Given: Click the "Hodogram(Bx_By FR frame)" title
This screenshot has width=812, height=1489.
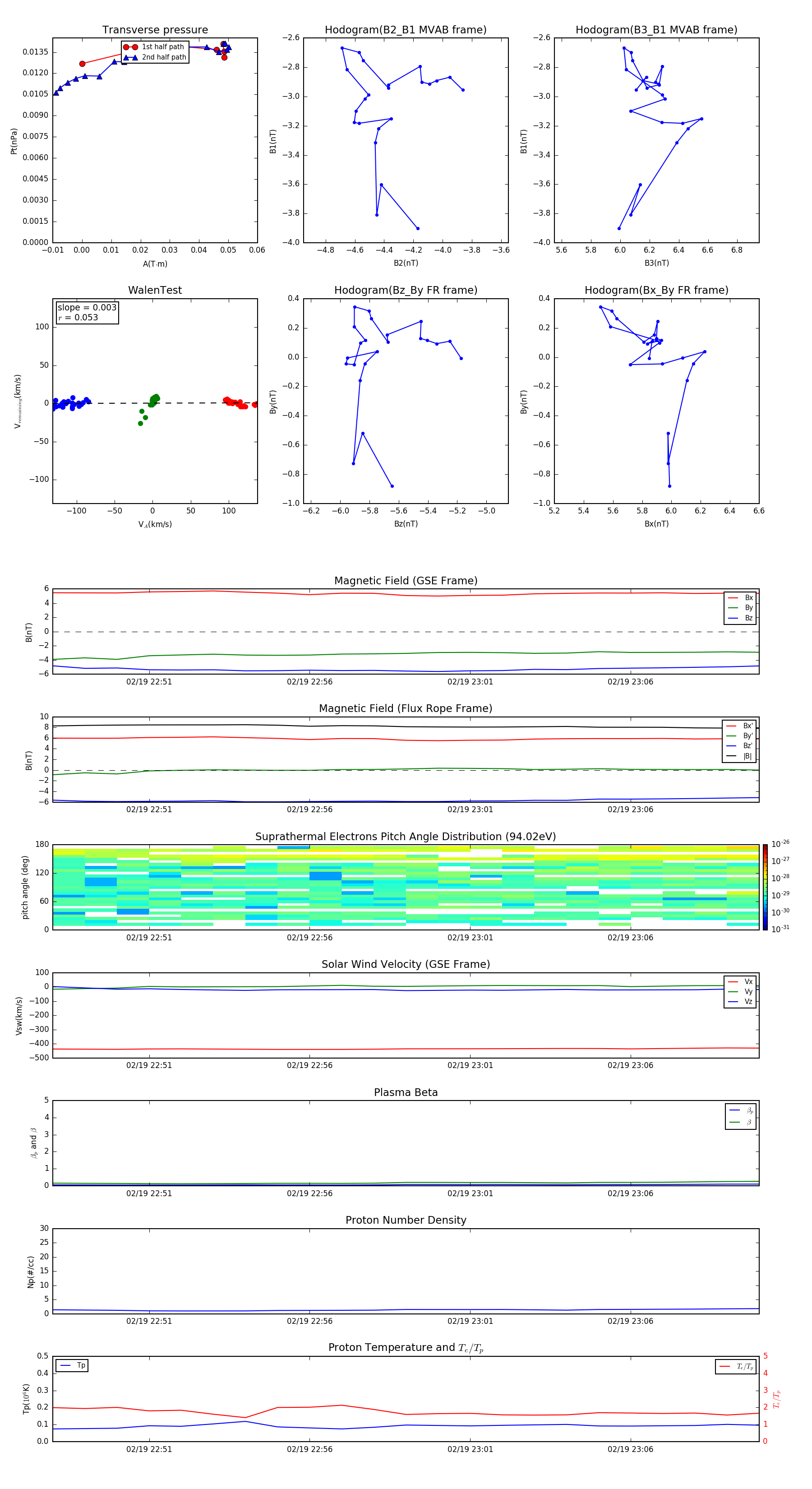Looking at the screenshot, I should [x=656, y=290].
